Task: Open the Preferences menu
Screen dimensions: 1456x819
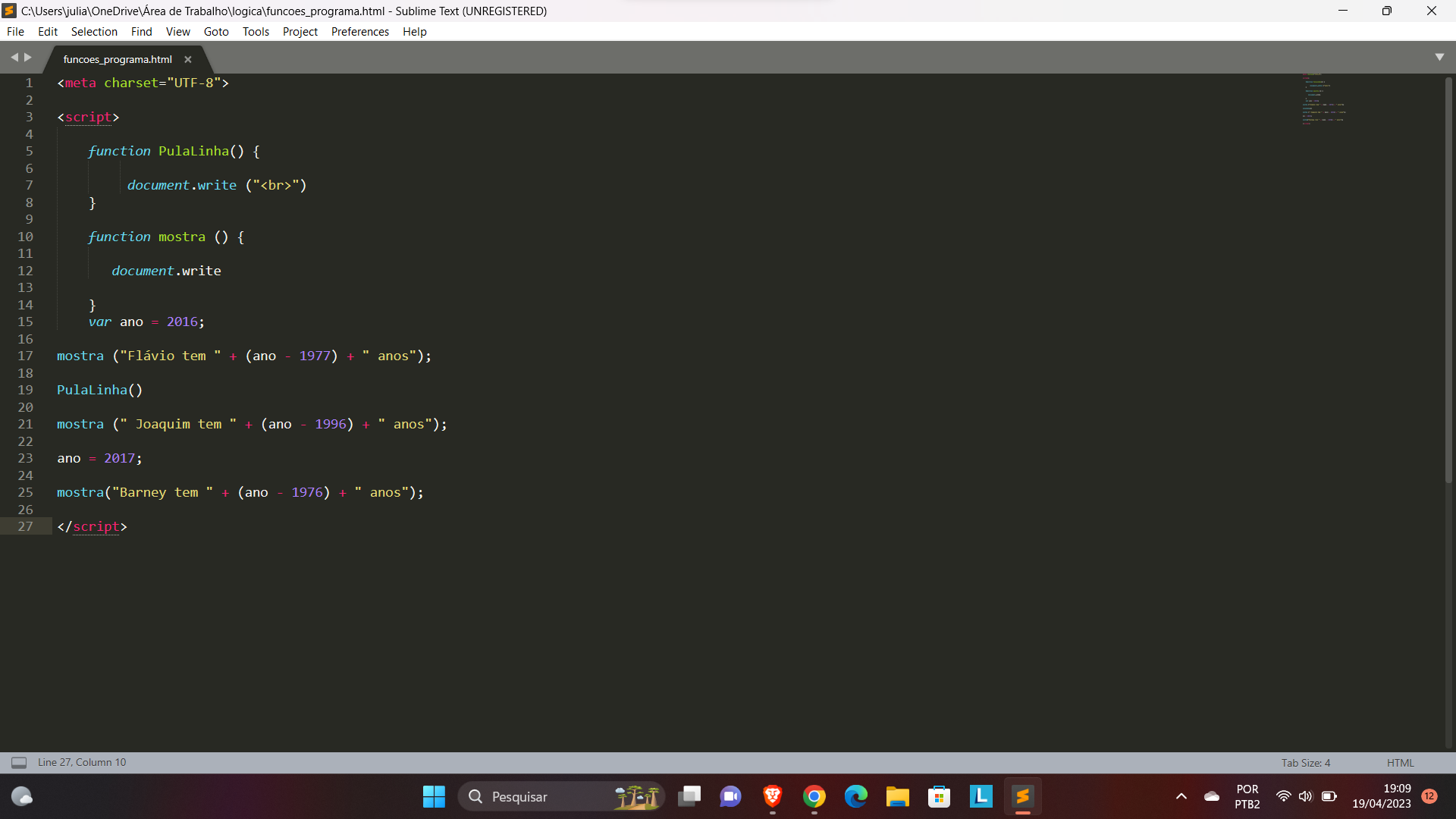Action: coord(360,32)
